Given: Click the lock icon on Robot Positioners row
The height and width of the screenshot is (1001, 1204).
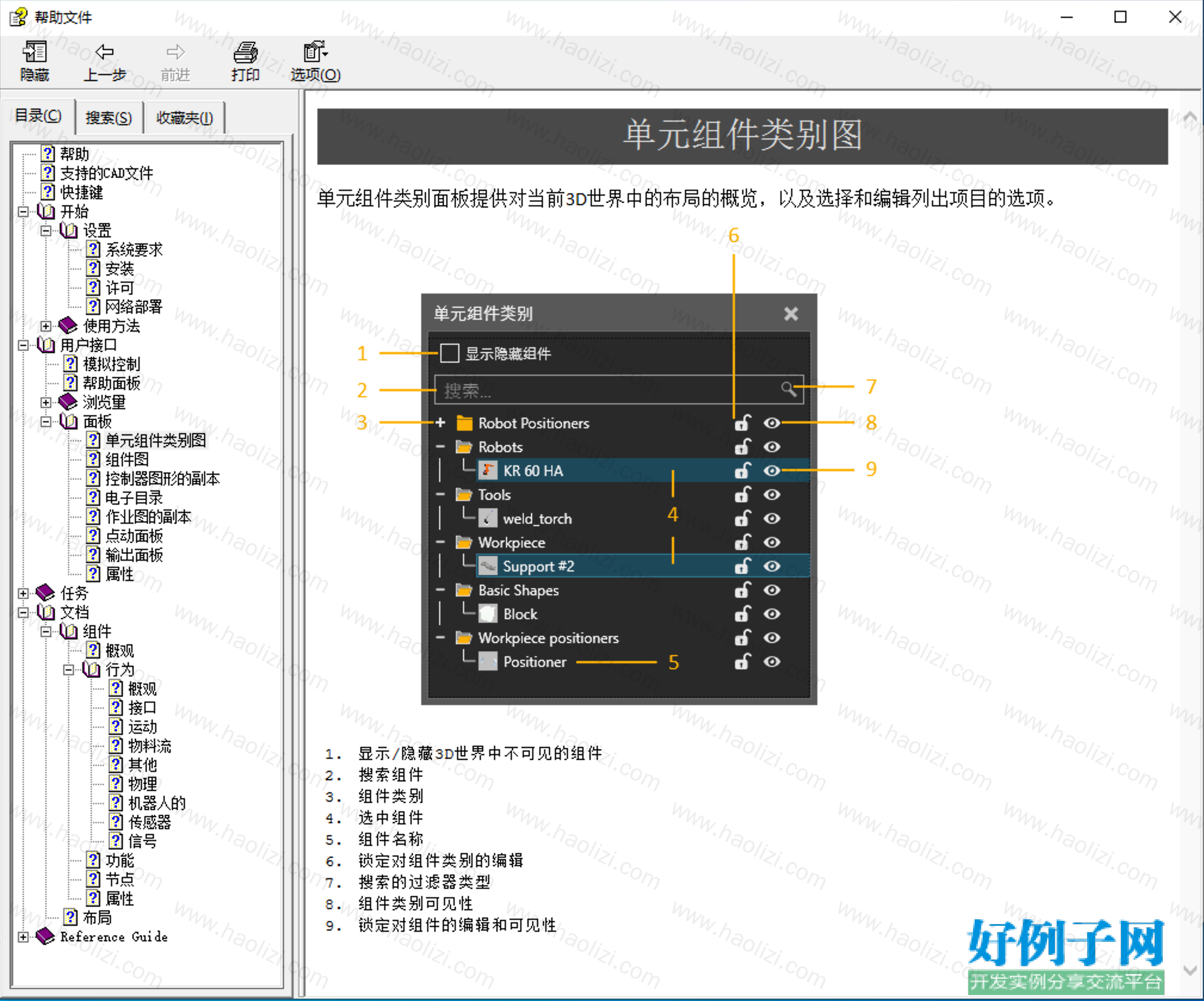Looking at the screenshot, I should (742, 423).
